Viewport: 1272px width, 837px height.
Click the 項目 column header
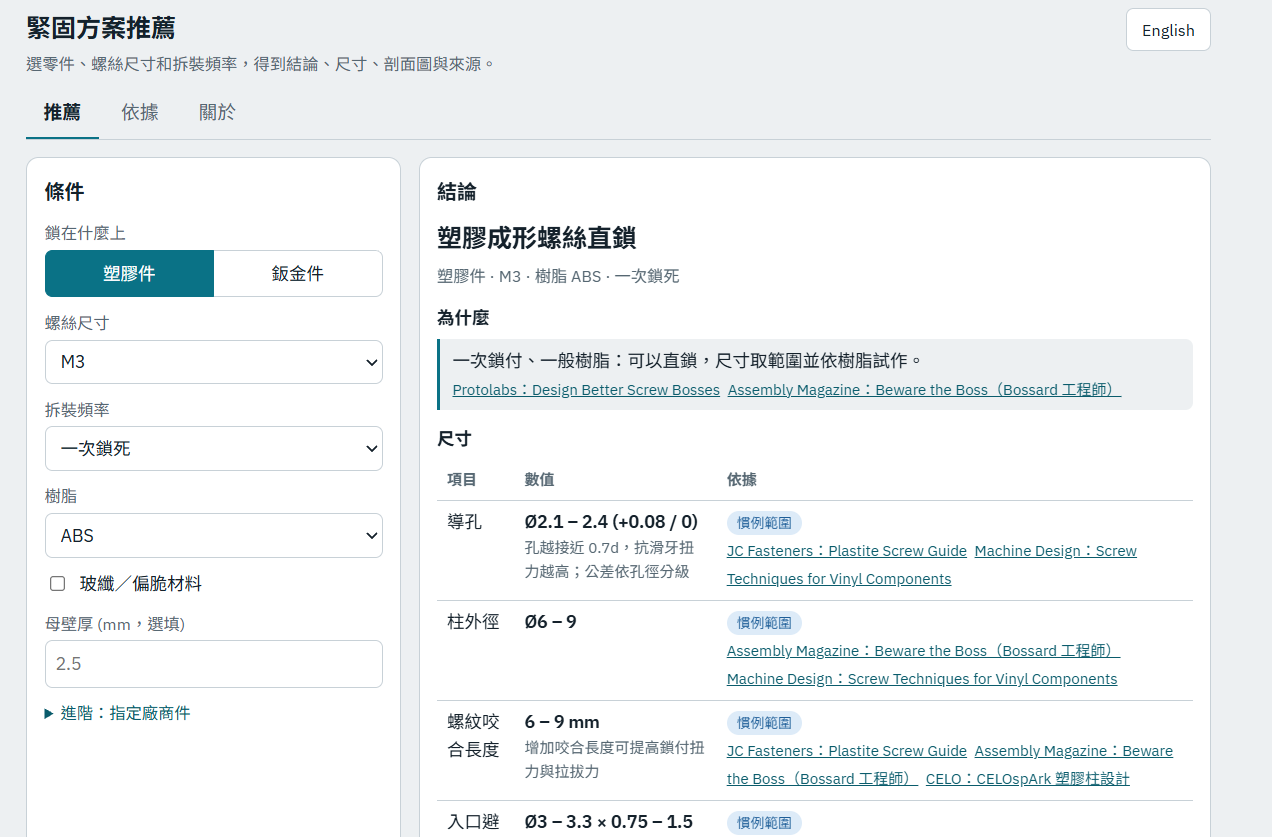click(x=462, y=480)
